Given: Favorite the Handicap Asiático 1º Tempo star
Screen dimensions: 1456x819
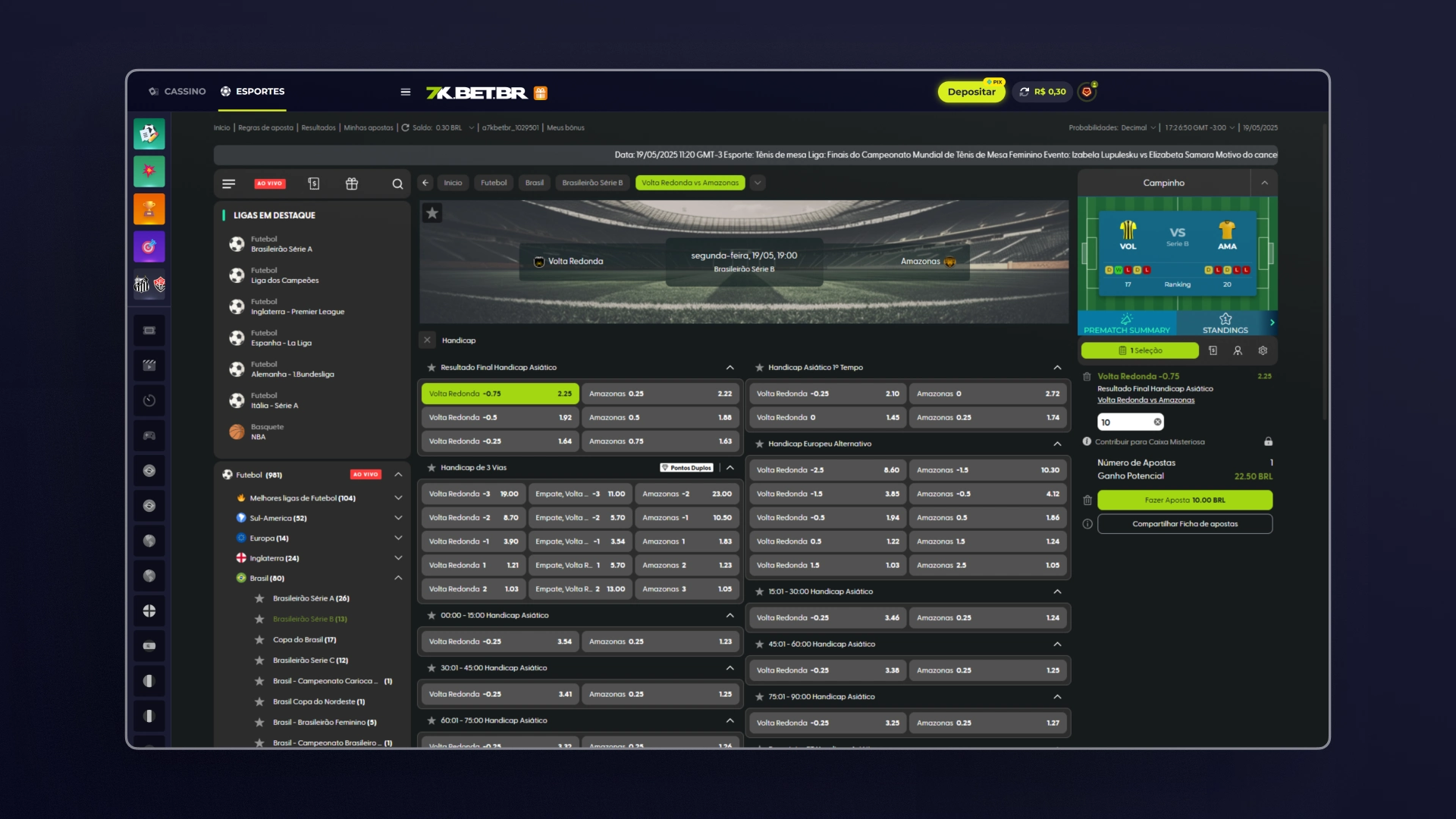Looking at the screenshot, I should point(759,367).
